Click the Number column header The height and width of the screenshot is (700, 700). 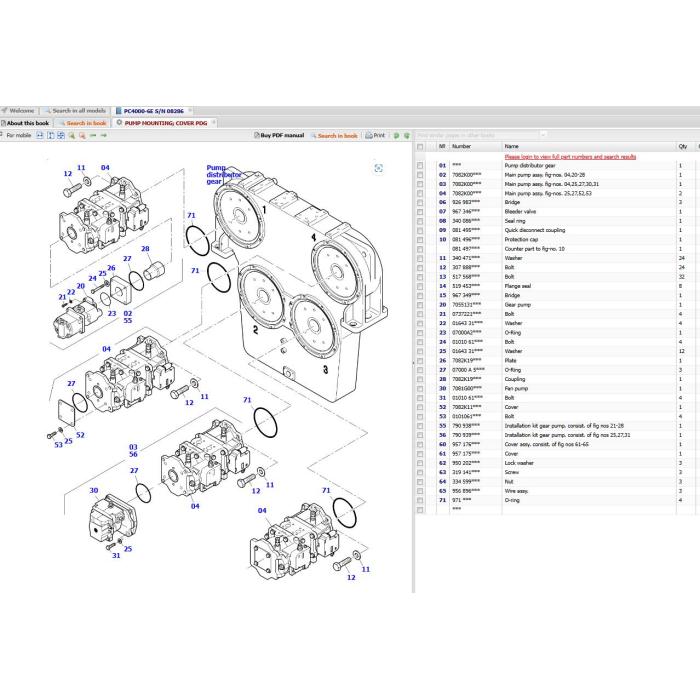pos(462,146)
